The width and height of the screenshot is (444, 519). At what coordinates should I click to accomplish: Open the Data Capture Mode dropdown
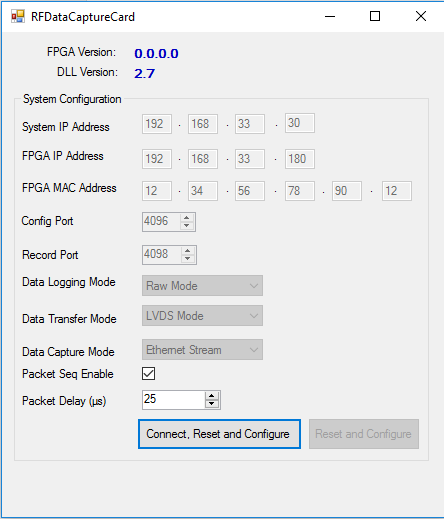(x=202, y=349)
